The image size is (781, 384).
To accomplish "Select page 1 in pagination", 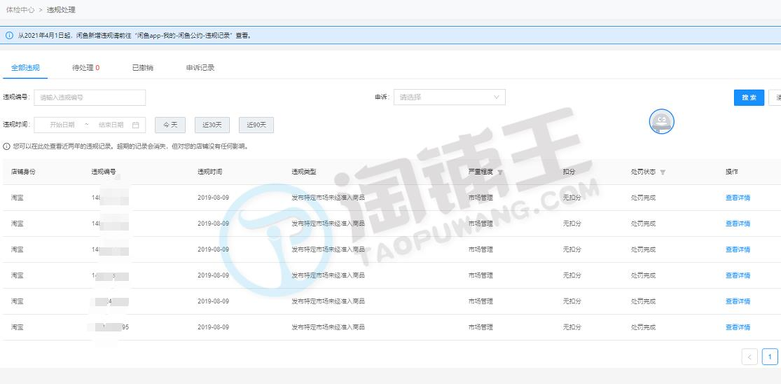I will [x=770, y=357].
